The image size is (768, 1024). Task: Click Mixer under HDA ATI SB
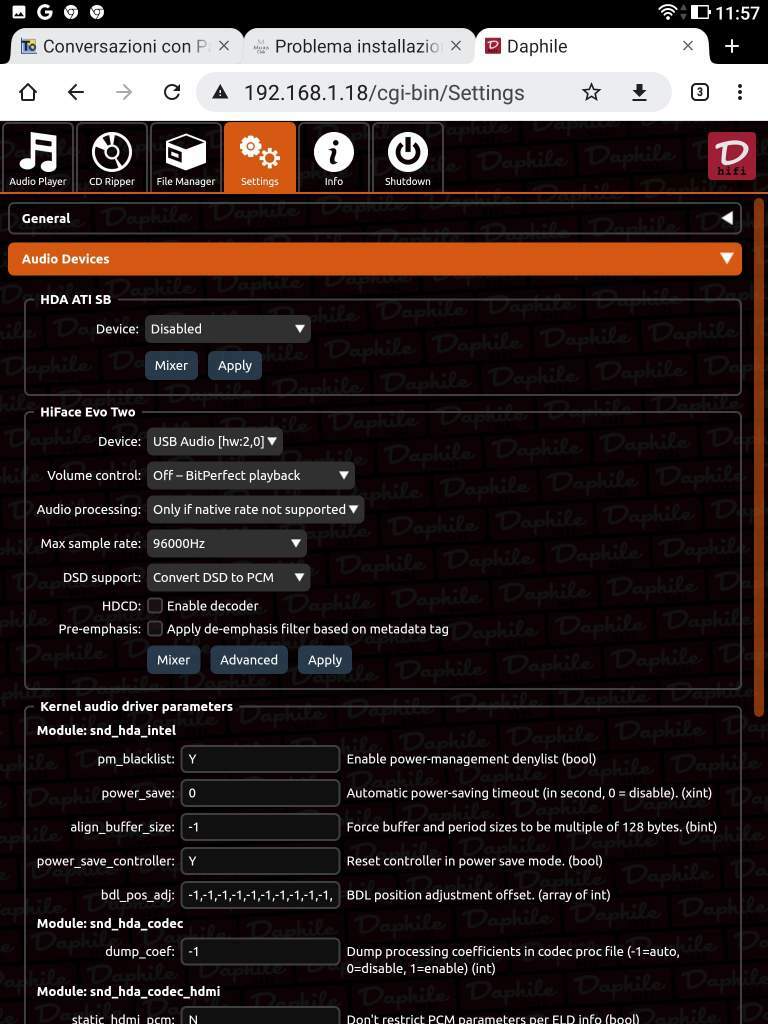[171, 366]
